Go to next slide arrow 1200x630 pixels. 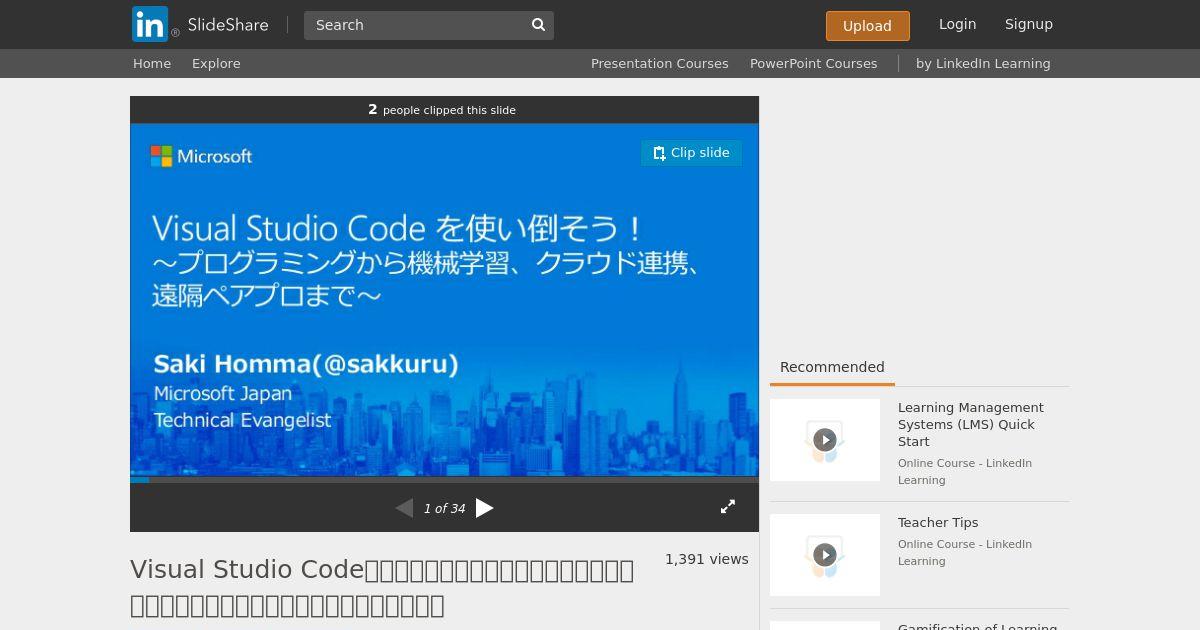pos(485,508)
